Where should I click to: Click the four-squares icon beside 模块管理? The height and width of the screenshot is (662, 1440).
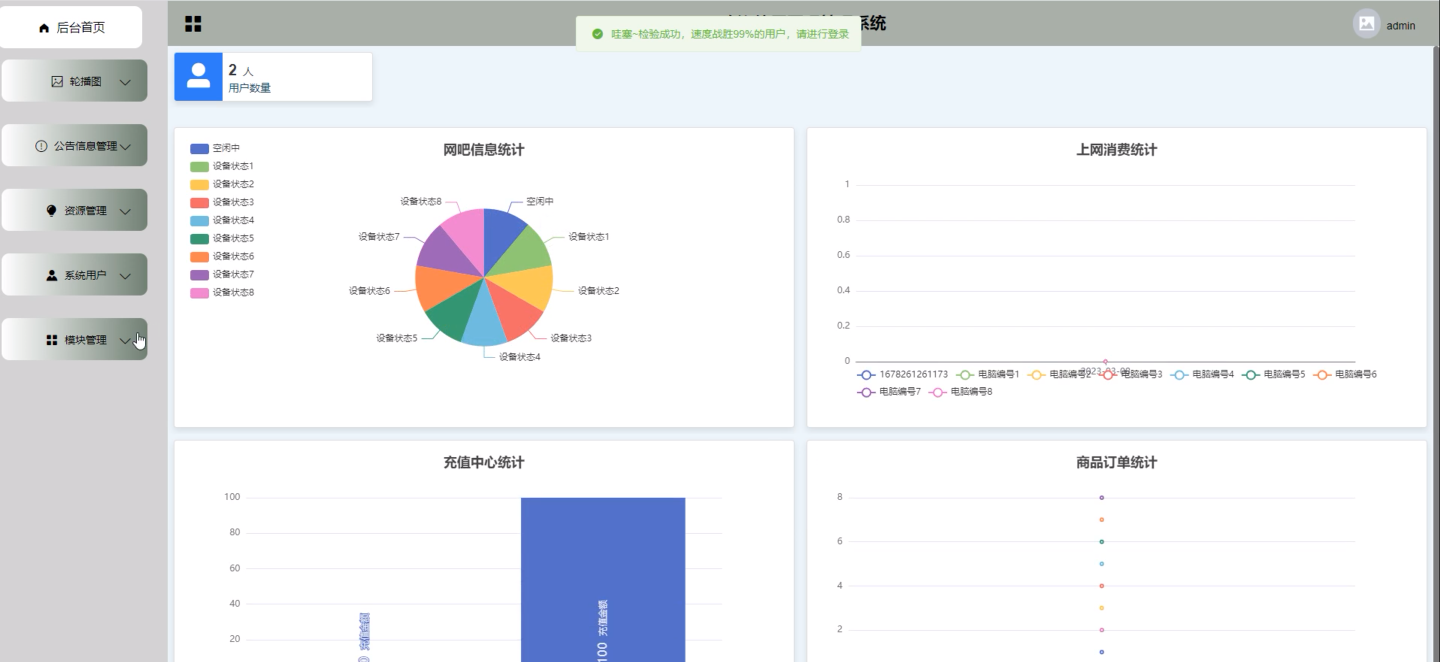pyautogui.click(x=52, y=340)
